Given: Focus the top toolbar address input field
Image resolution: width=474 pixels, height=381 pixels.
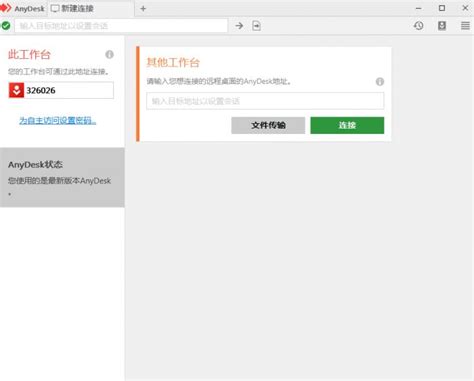Looking at the screenshot, I should (x=121, y=26).
